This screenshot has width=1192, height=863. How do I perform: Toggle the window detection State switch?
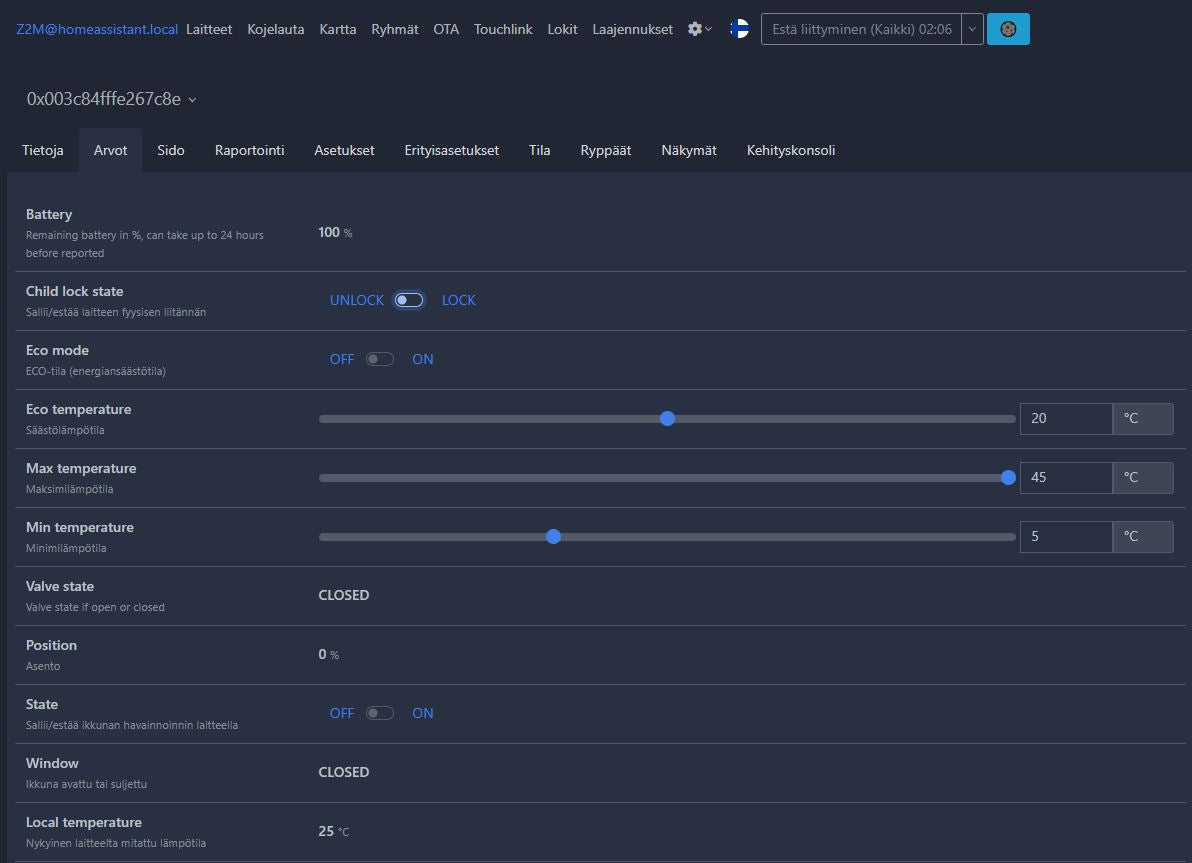(379, 713)
